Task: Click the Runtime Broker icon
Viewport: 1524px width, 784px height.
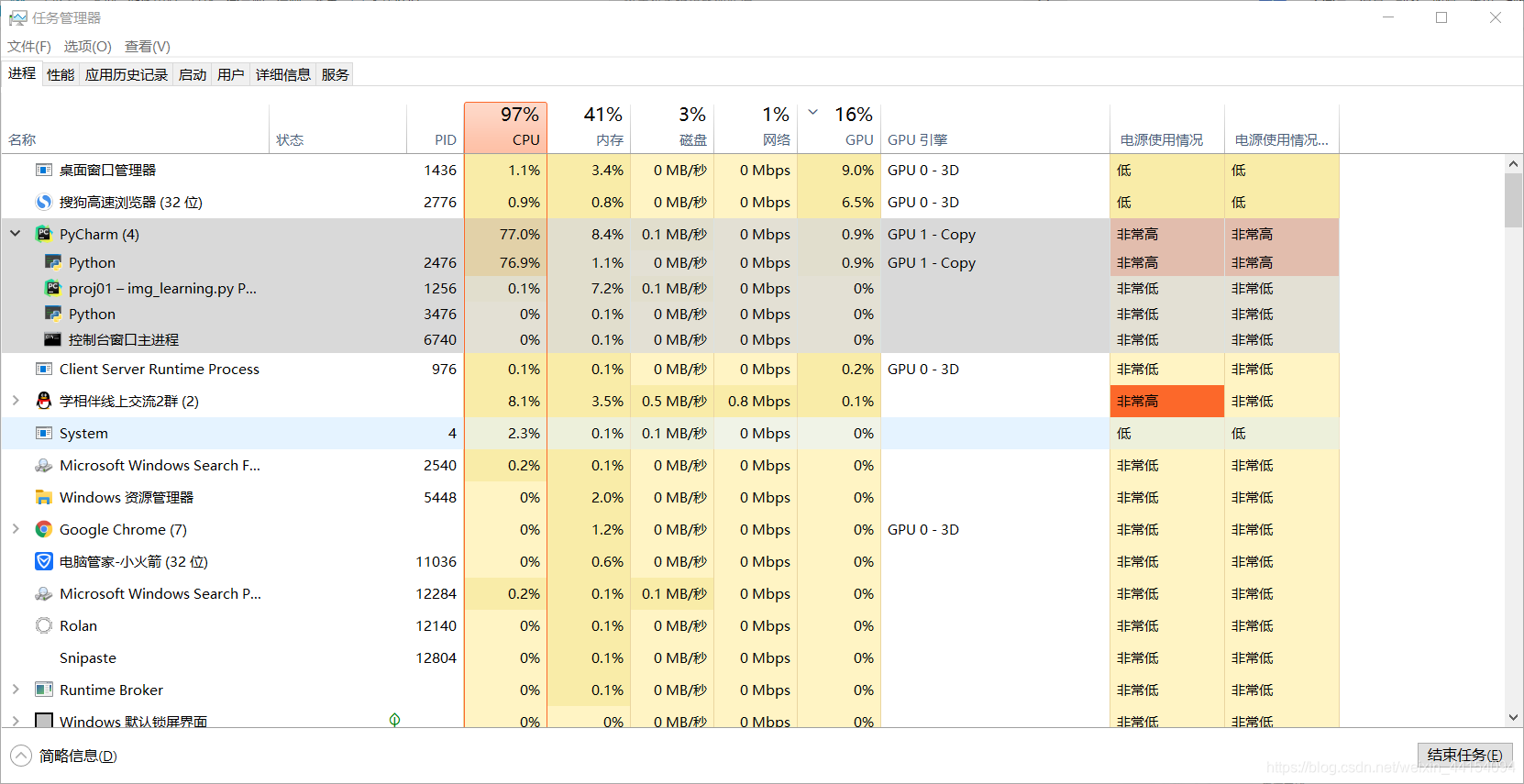Action: pyautogui.click(x=43, y=690)
